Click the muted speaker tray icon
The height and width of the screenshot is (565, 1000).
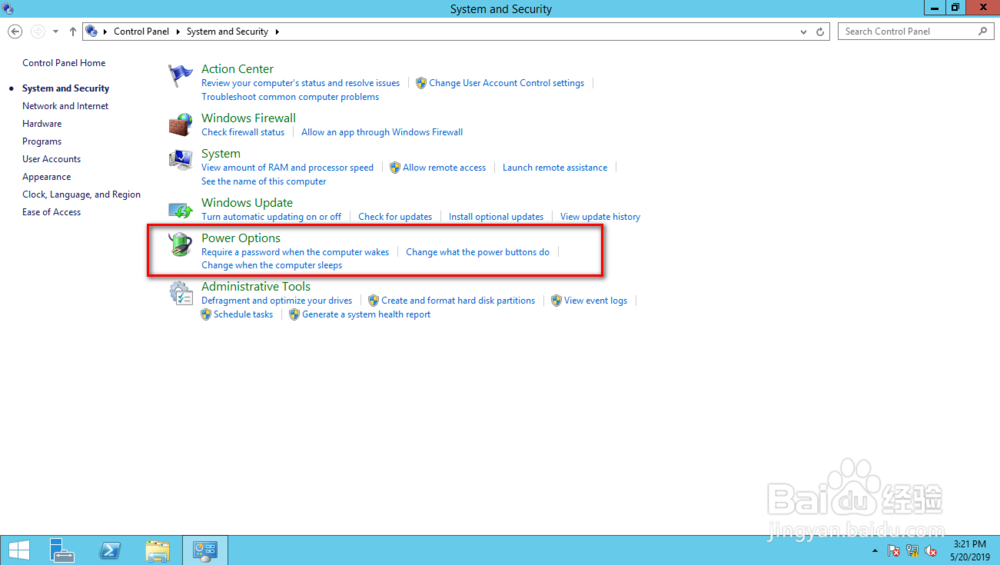[x=930, y=551]
